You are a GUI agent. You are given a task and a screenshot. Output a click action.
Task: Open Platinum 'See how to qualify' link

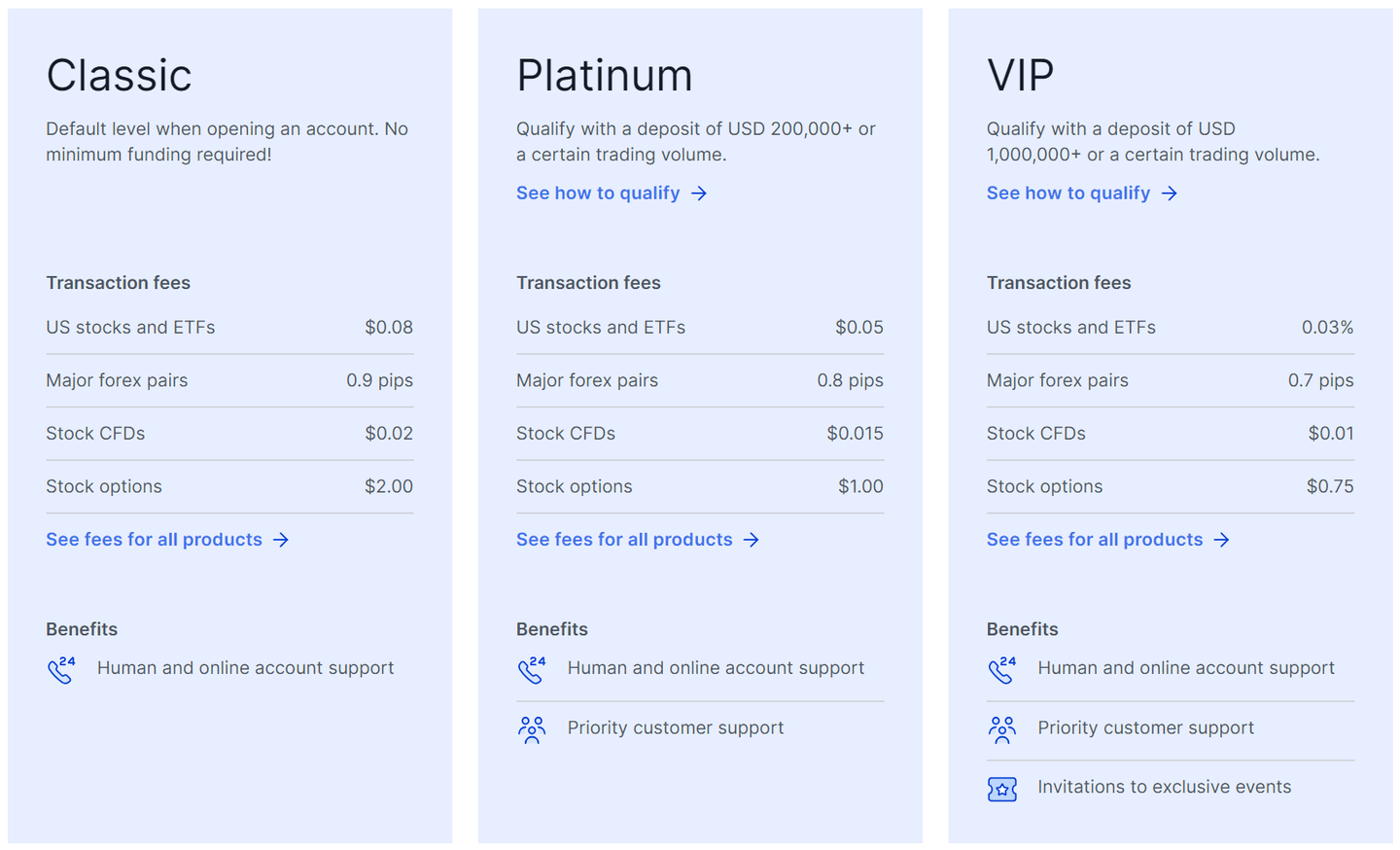[x=598, y=194]
